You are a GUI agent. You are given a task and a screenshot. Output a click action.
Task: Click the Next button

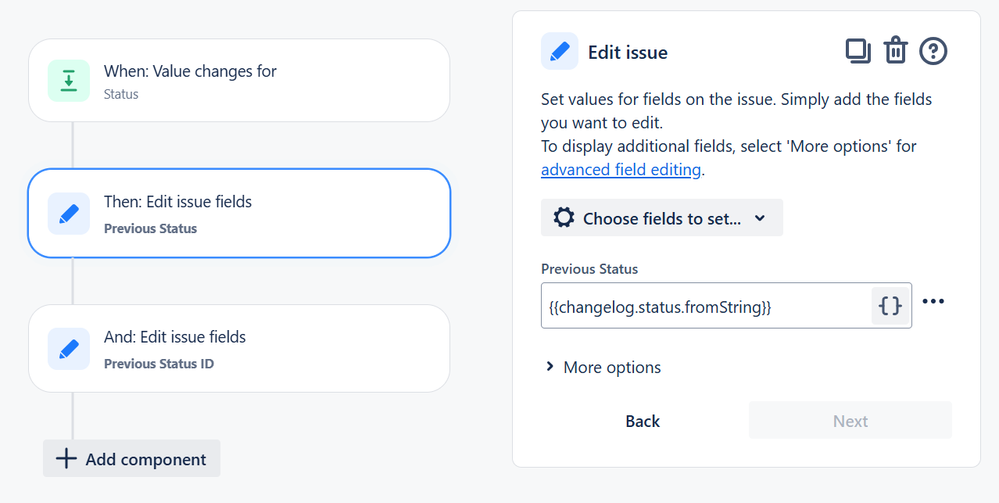click(850, 421)
